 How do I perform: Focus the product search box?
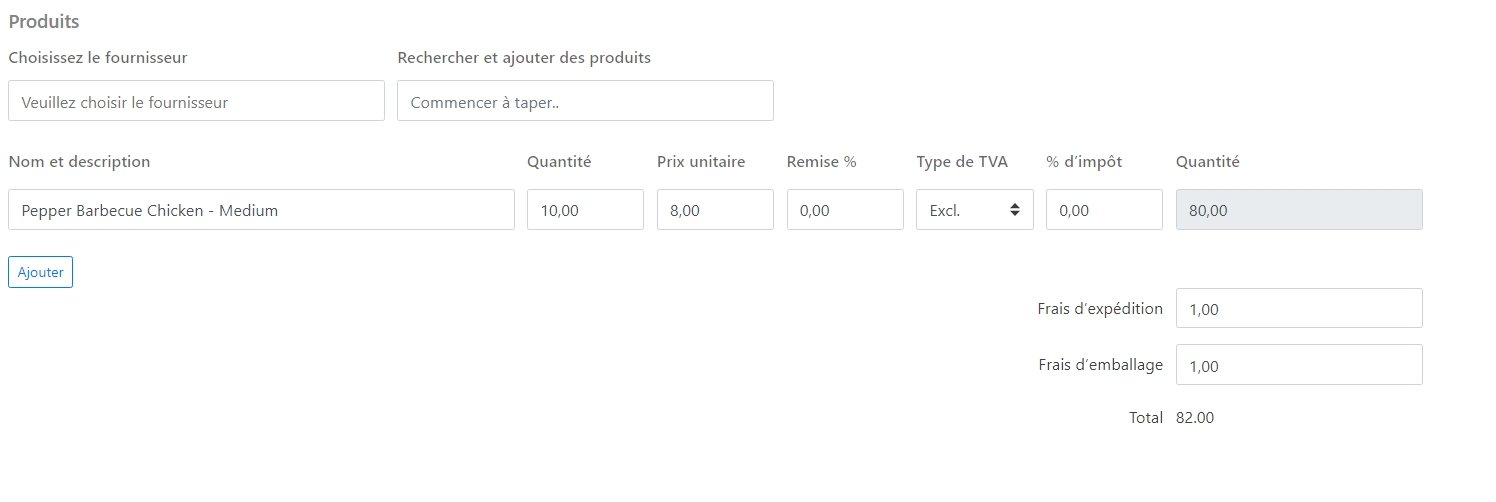tap(585, 101)
